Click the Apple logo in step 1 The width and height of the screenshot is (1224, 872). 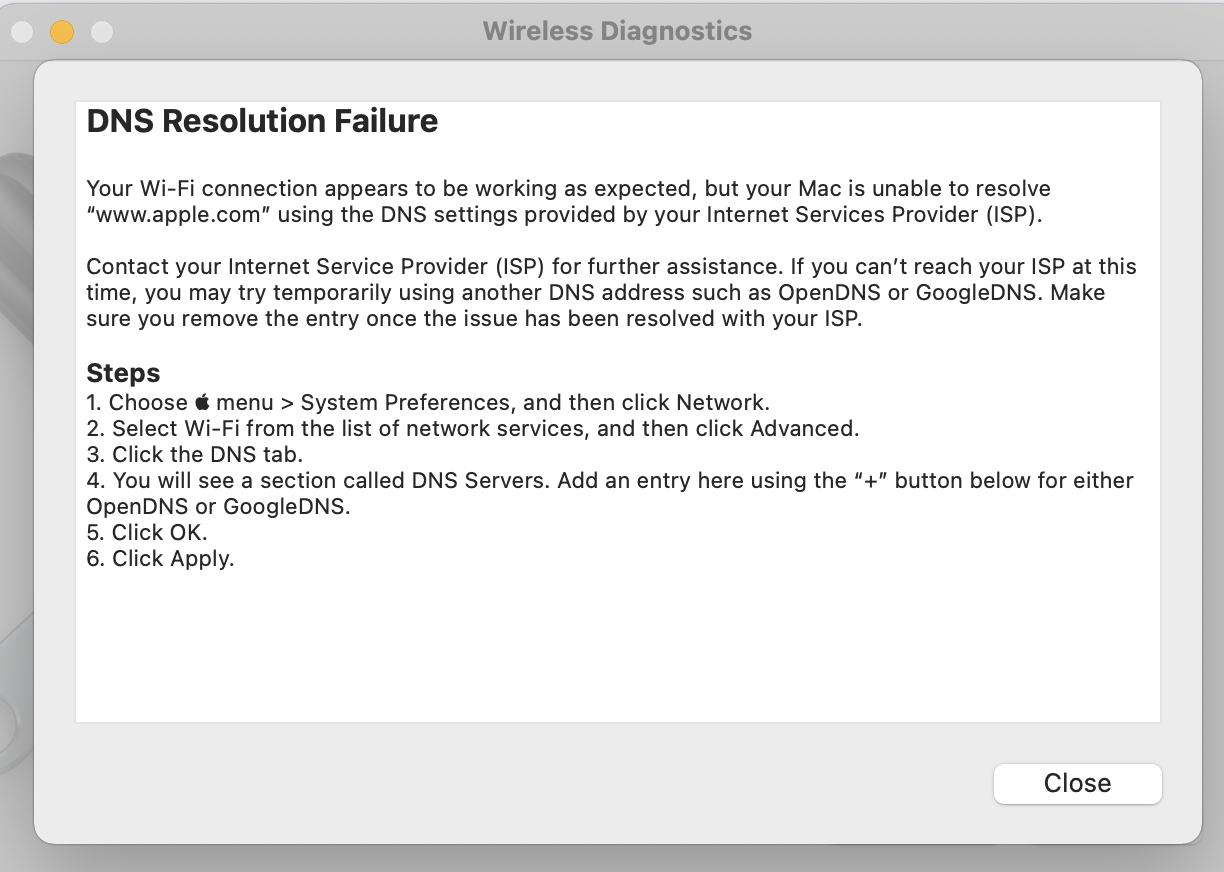pyautogui.click(x=202, y=403)
